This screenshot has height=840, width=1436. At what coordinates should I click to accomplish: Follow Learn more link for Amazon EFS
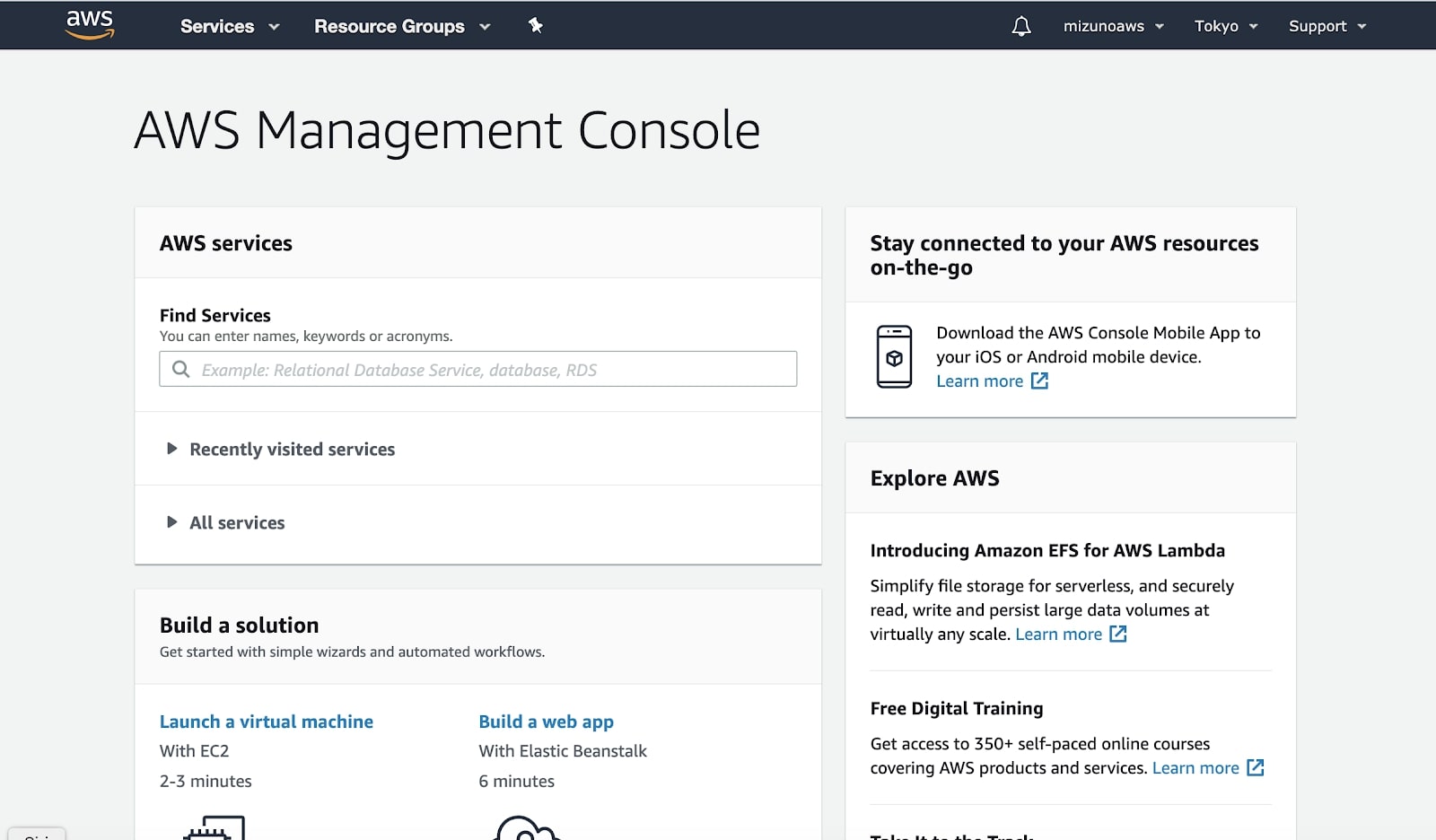[x=1058, y=634]
